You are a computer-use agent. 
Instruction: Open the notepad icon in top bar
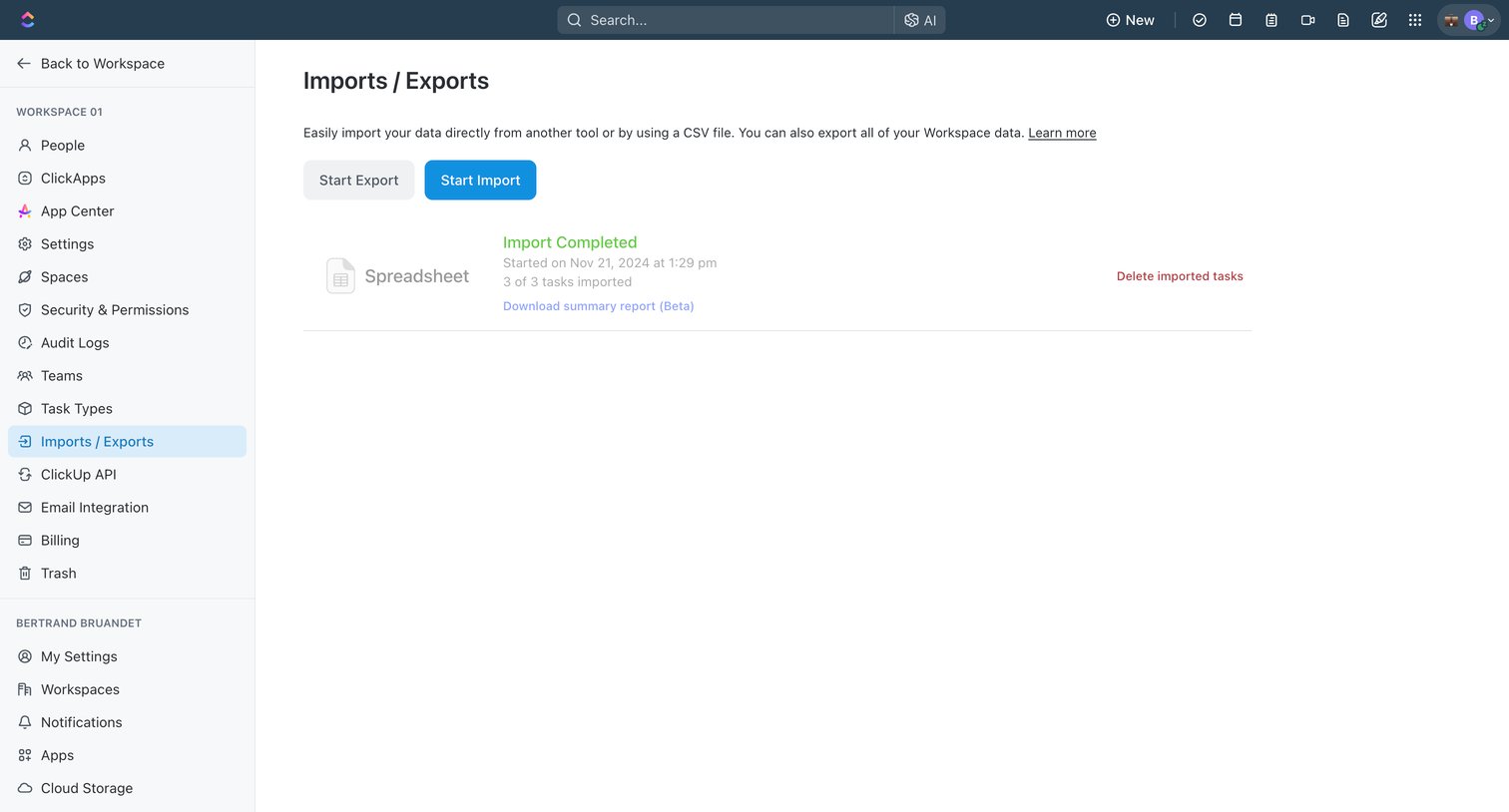click(1271, 20)
